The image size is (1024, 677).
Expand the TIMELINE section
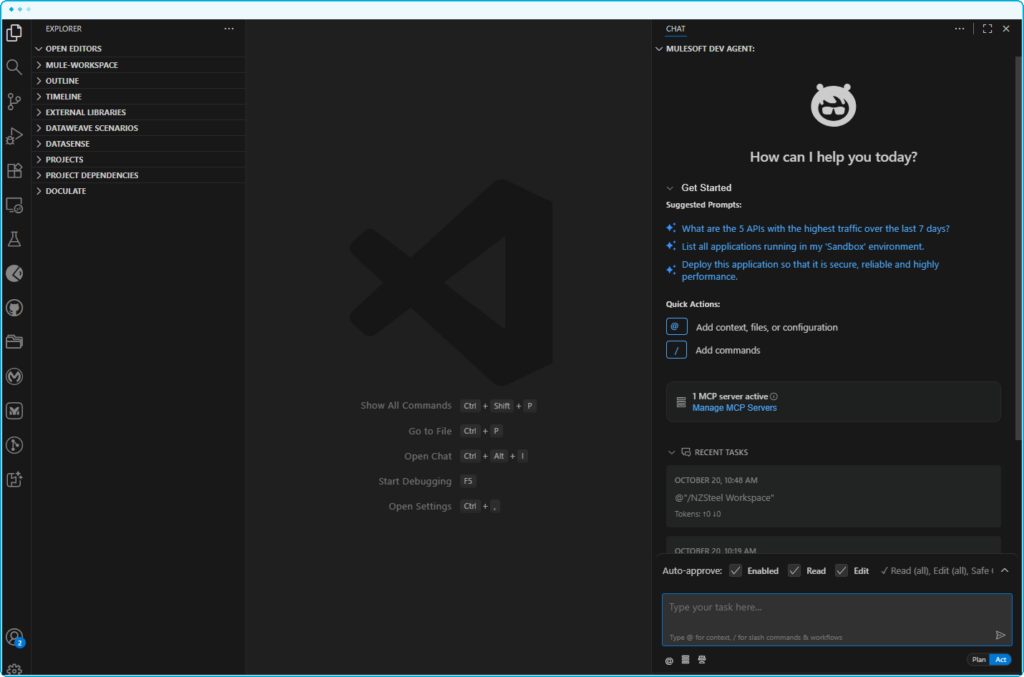(138, 97)
